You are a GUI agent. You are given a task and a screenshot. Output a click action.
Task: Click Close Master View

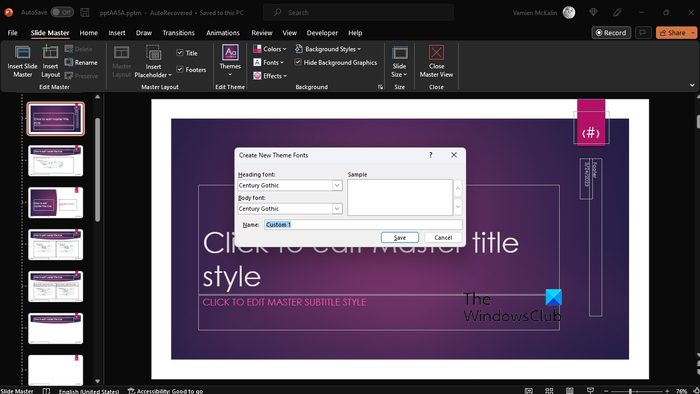click(x=436, y=62)
